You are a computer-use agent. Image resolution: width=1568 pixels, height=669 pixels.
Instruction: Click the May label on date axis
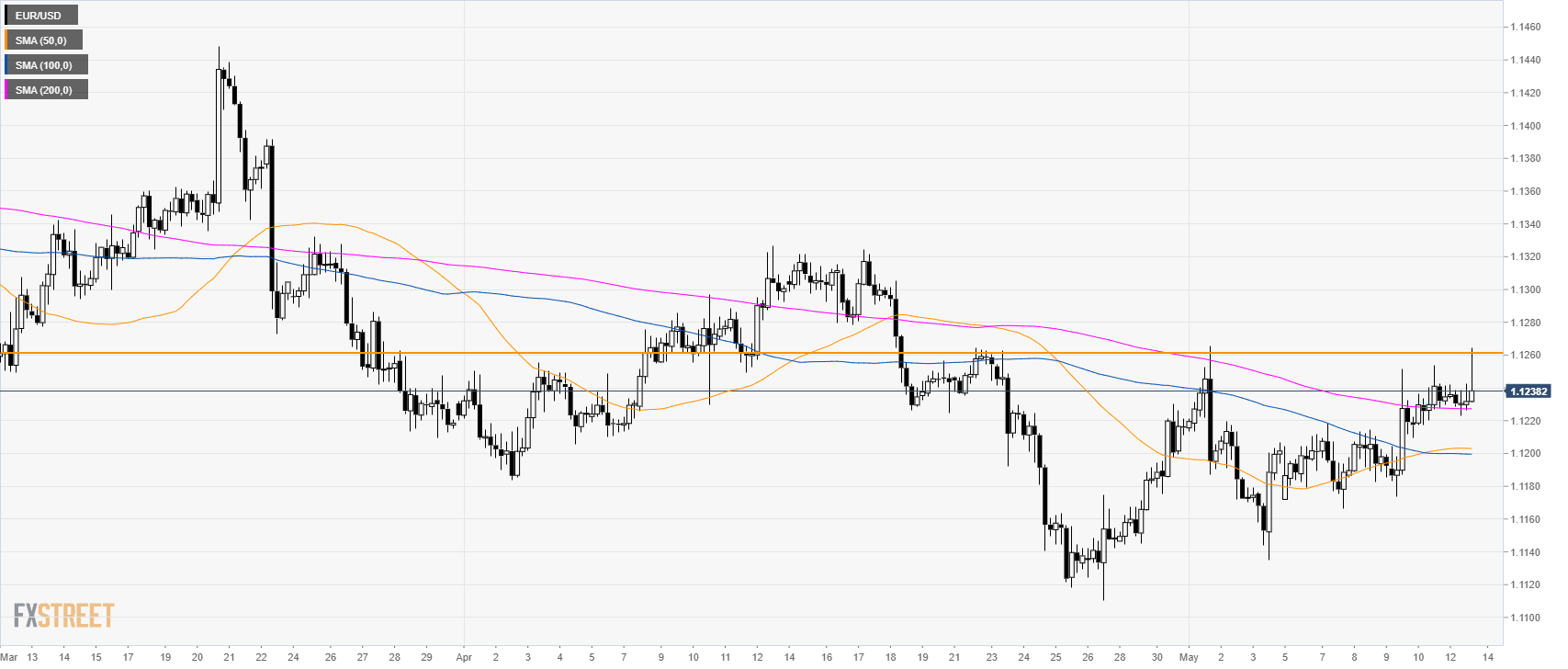pos(1189,657)
